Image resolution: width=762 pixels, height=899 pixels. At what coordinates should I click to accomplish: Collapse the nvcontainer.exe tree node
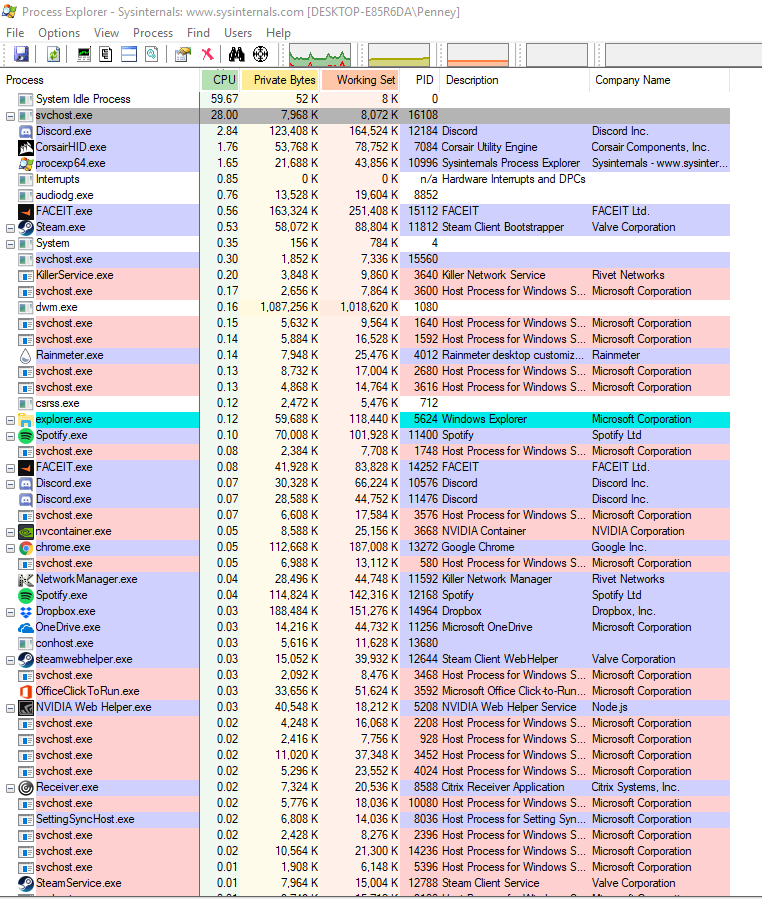point(10,531)
